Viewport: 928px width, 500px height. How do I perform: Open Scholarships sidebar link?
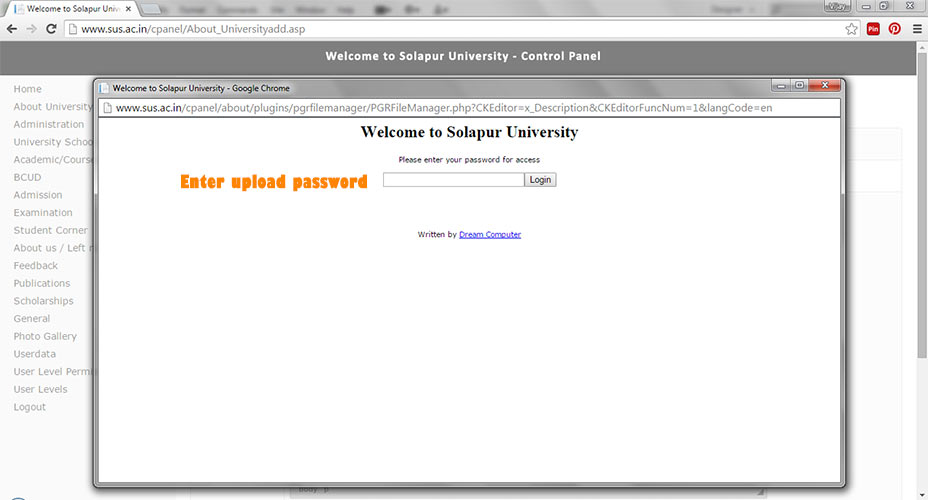coord(43,301)
